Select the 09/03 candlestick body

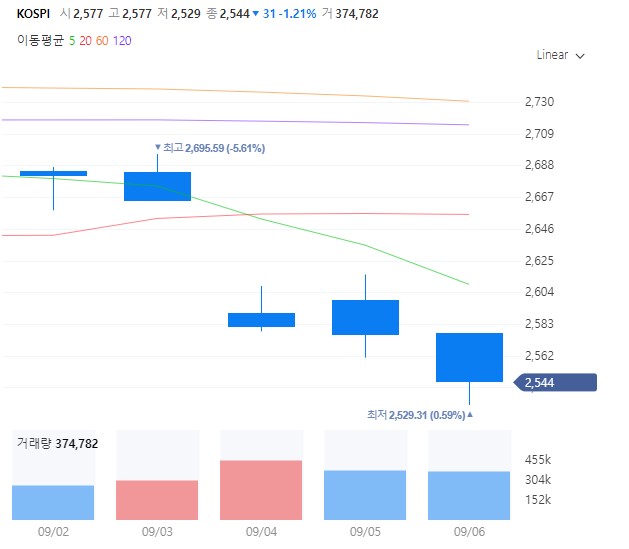click(157, 186)
